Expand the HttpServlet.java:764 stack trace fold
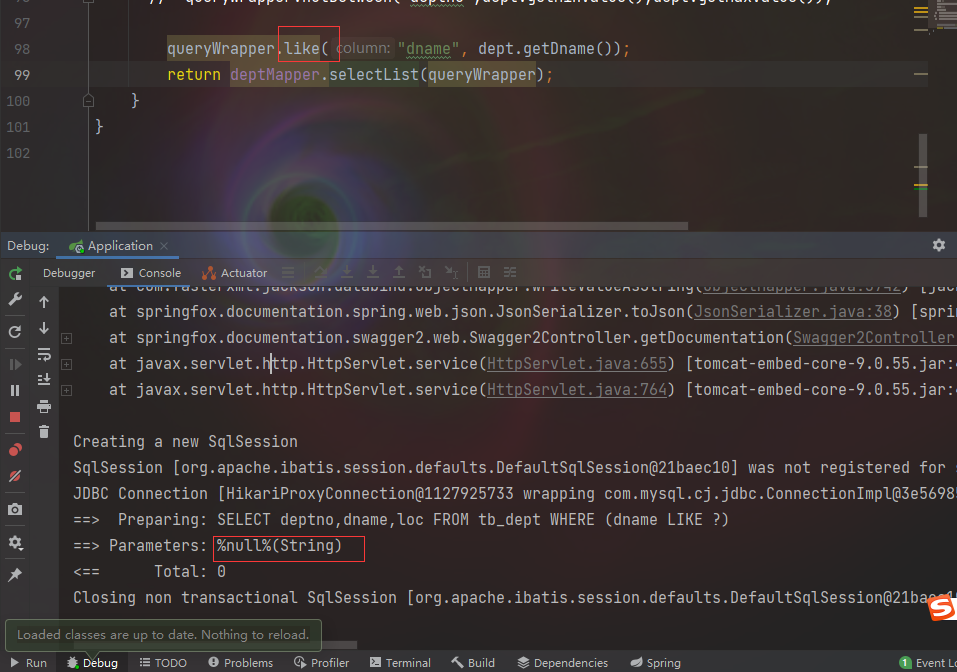This screenshot has height=672, width=957. point(67,390)
